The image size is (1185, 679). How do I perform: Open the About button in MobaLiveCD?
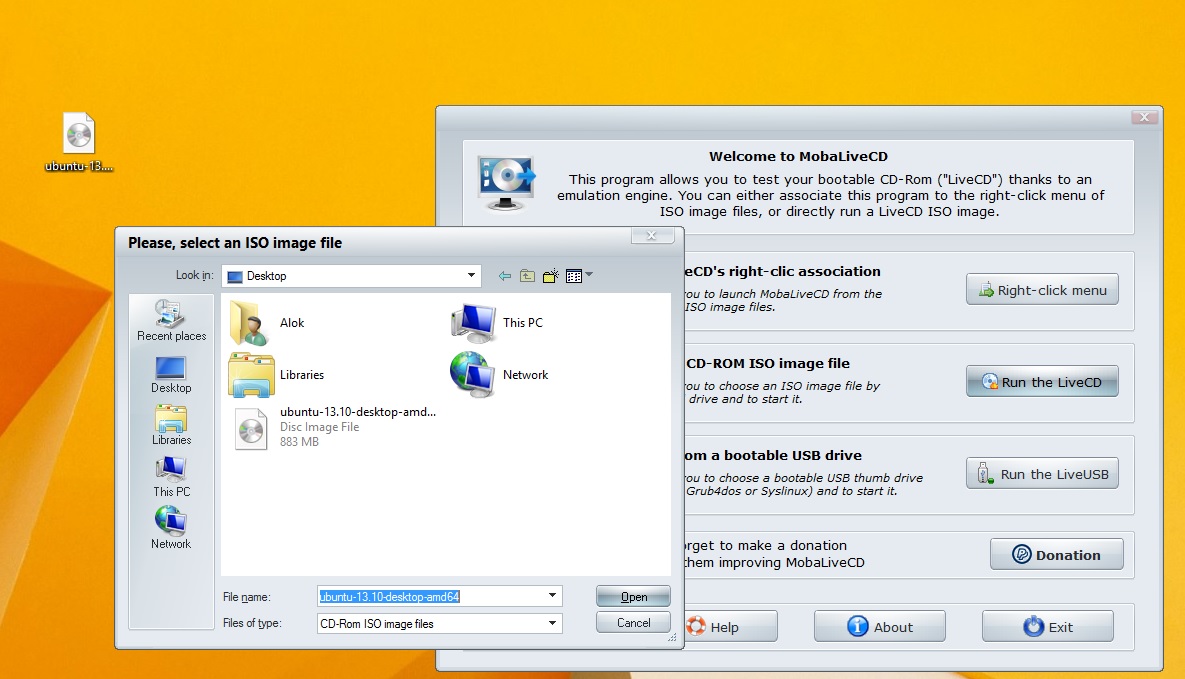pyautogui.click(x=879, y=627)
